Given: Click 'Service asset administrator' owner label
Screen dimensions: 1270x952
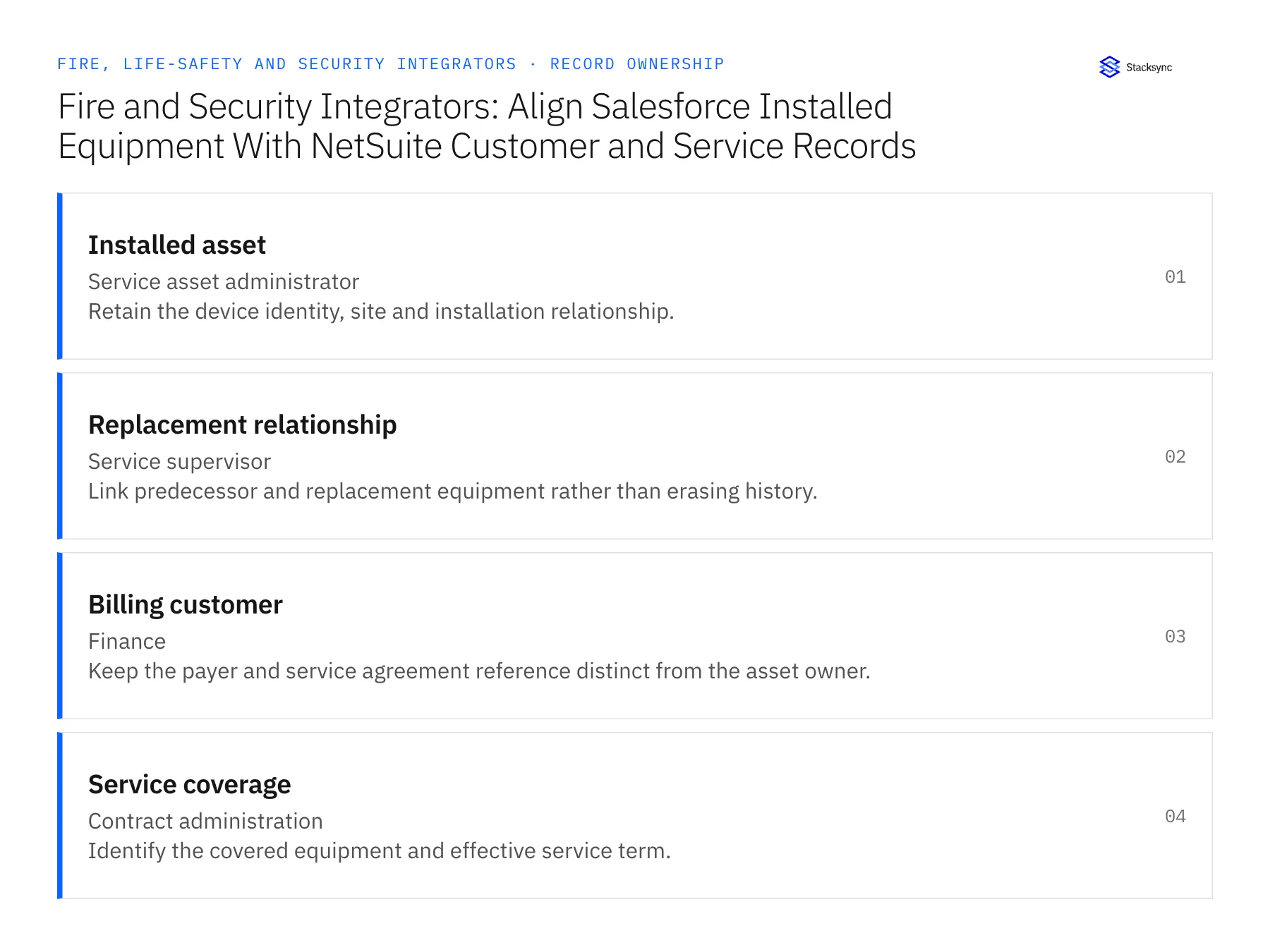Looking at the screenshot, I should point(224,281).
